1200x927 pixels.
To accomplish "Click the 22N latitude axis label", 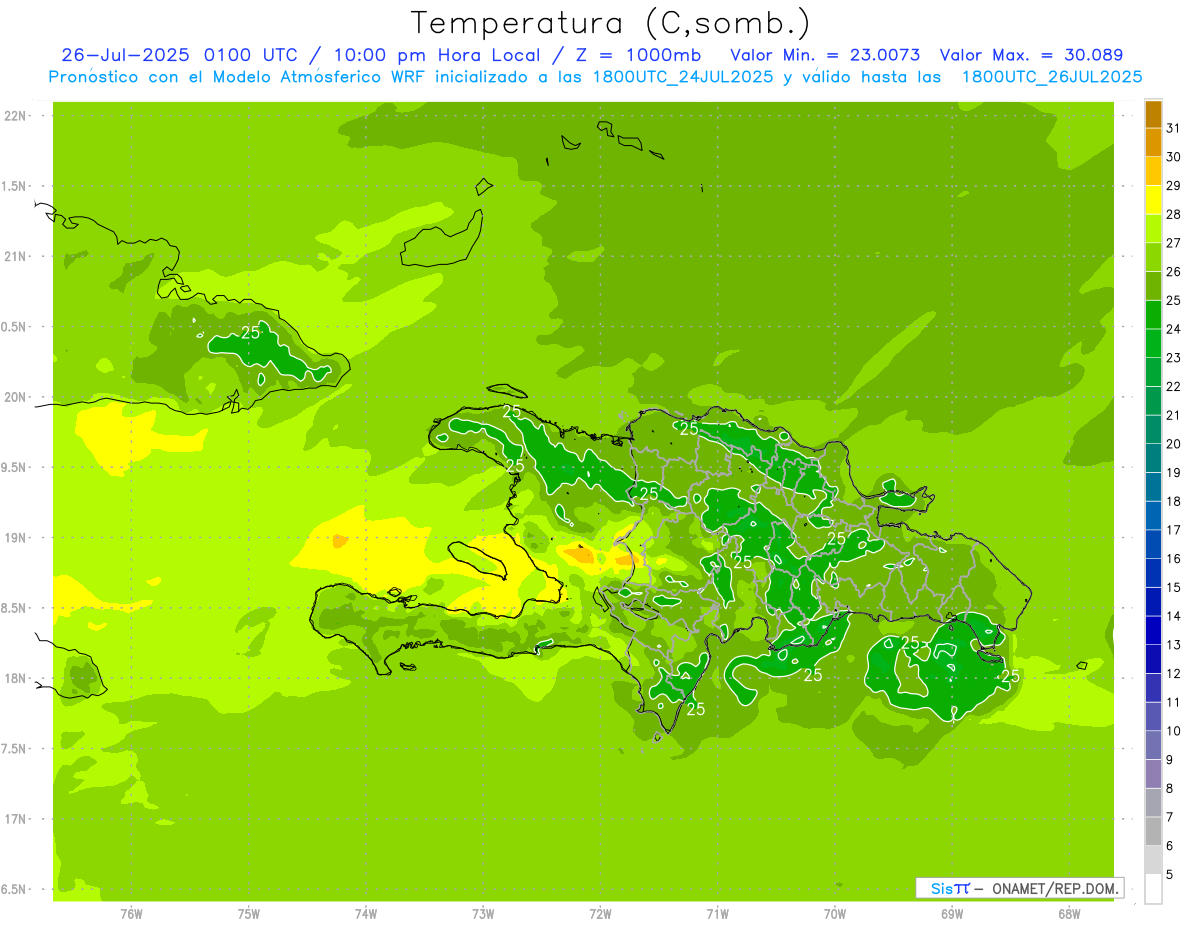I will 16,115.
